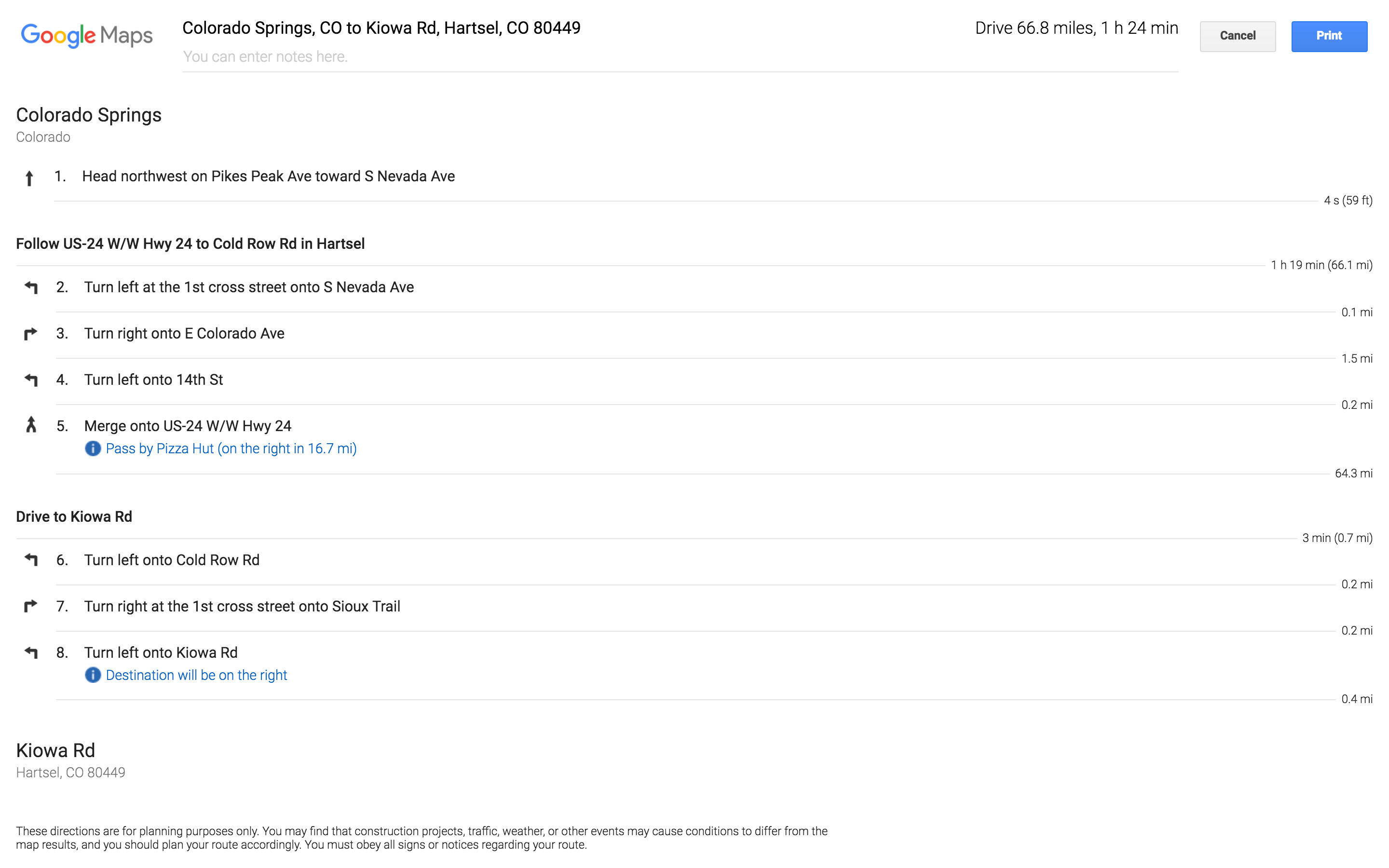Click the left-turn arrow for Cold Row Rd

coord(31,559)
